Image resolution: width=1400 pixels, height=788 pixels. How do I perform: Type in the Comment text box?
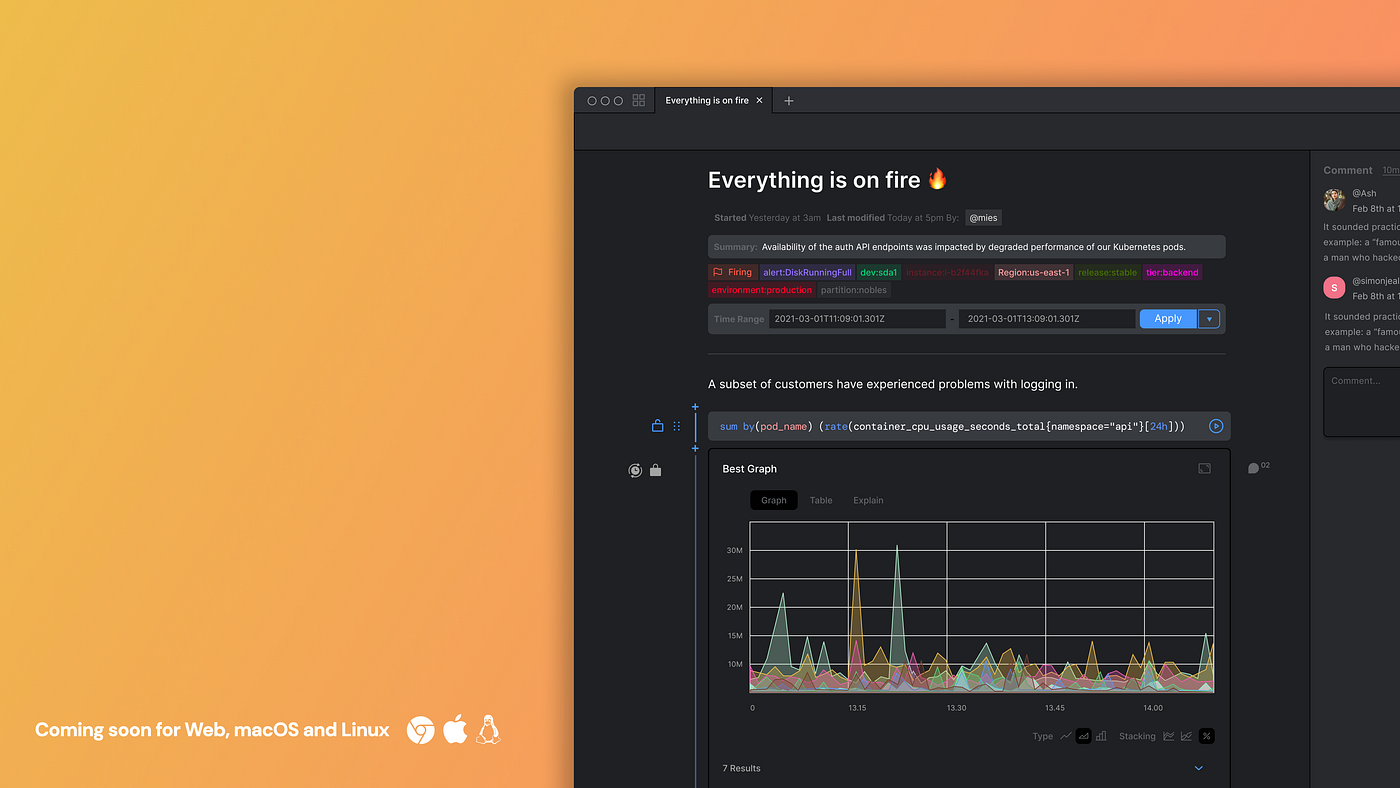tap(1362, 402)
